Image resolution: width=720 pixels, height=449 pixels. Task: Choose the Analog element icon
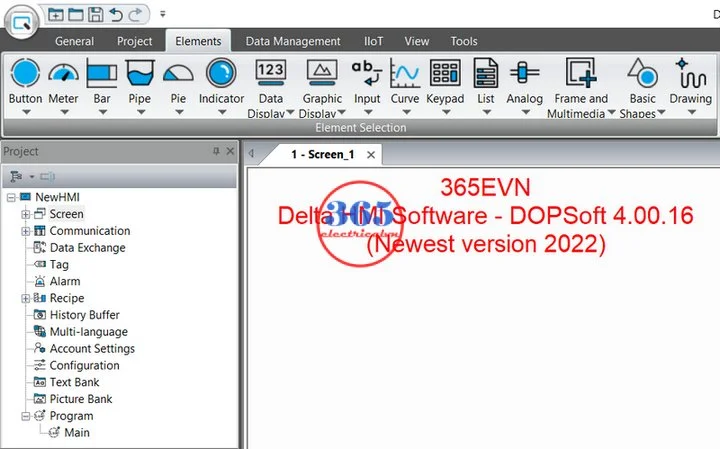coord(524,73)
